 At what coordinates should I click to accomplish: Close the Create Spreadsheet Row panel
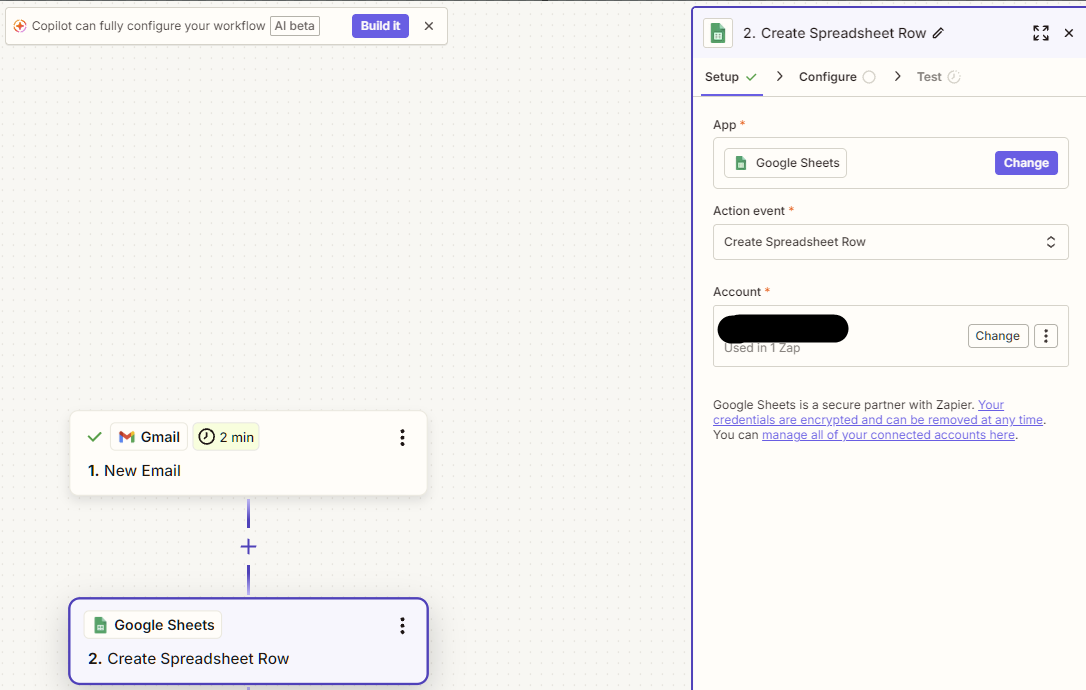pyautogui.click(x=1068, y=33)
